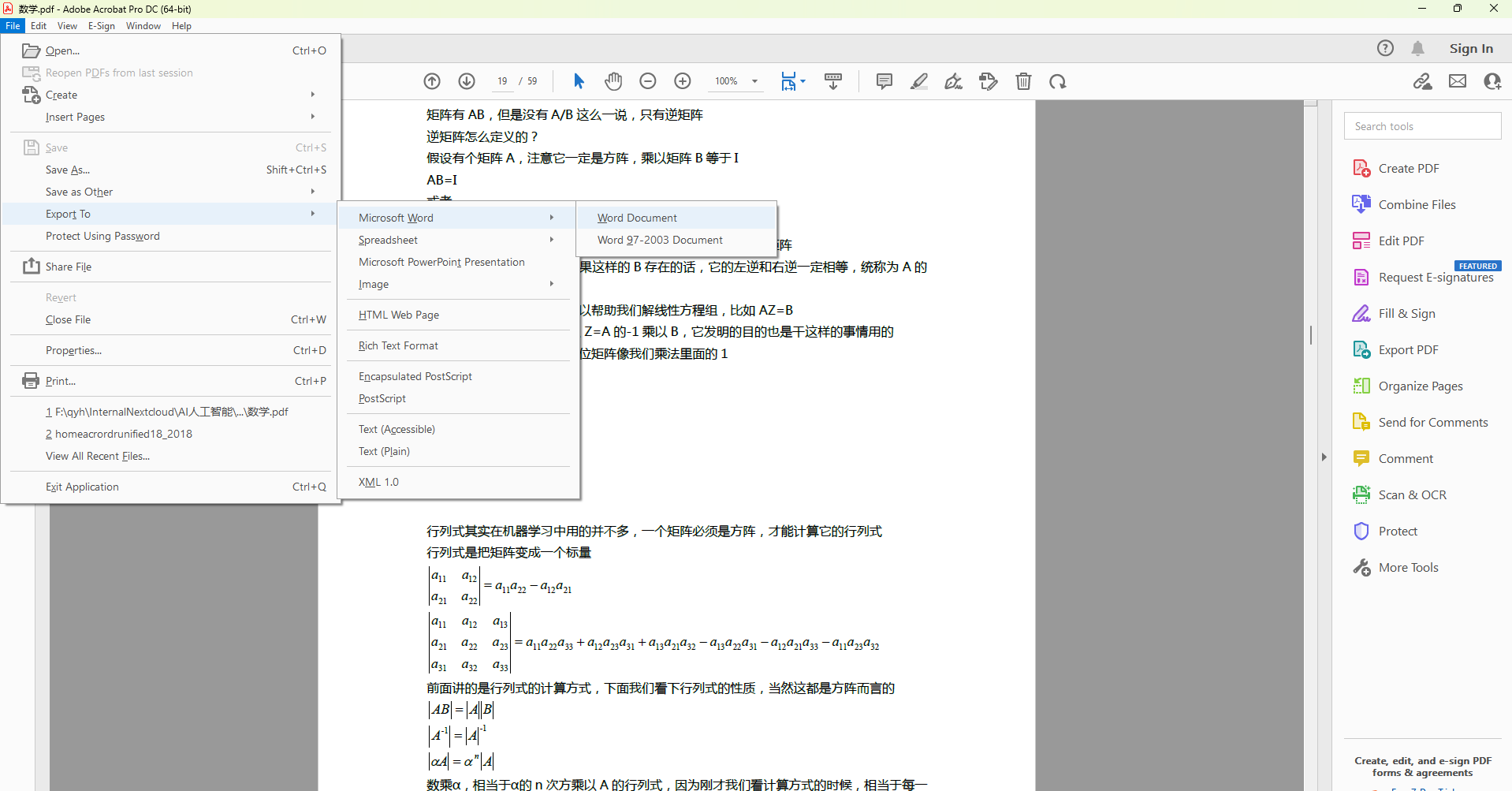Image resolution: width=1512 pixels, height=791 pixels.
Task: Click the next page down-arrow icon
Action: point(467,81)
